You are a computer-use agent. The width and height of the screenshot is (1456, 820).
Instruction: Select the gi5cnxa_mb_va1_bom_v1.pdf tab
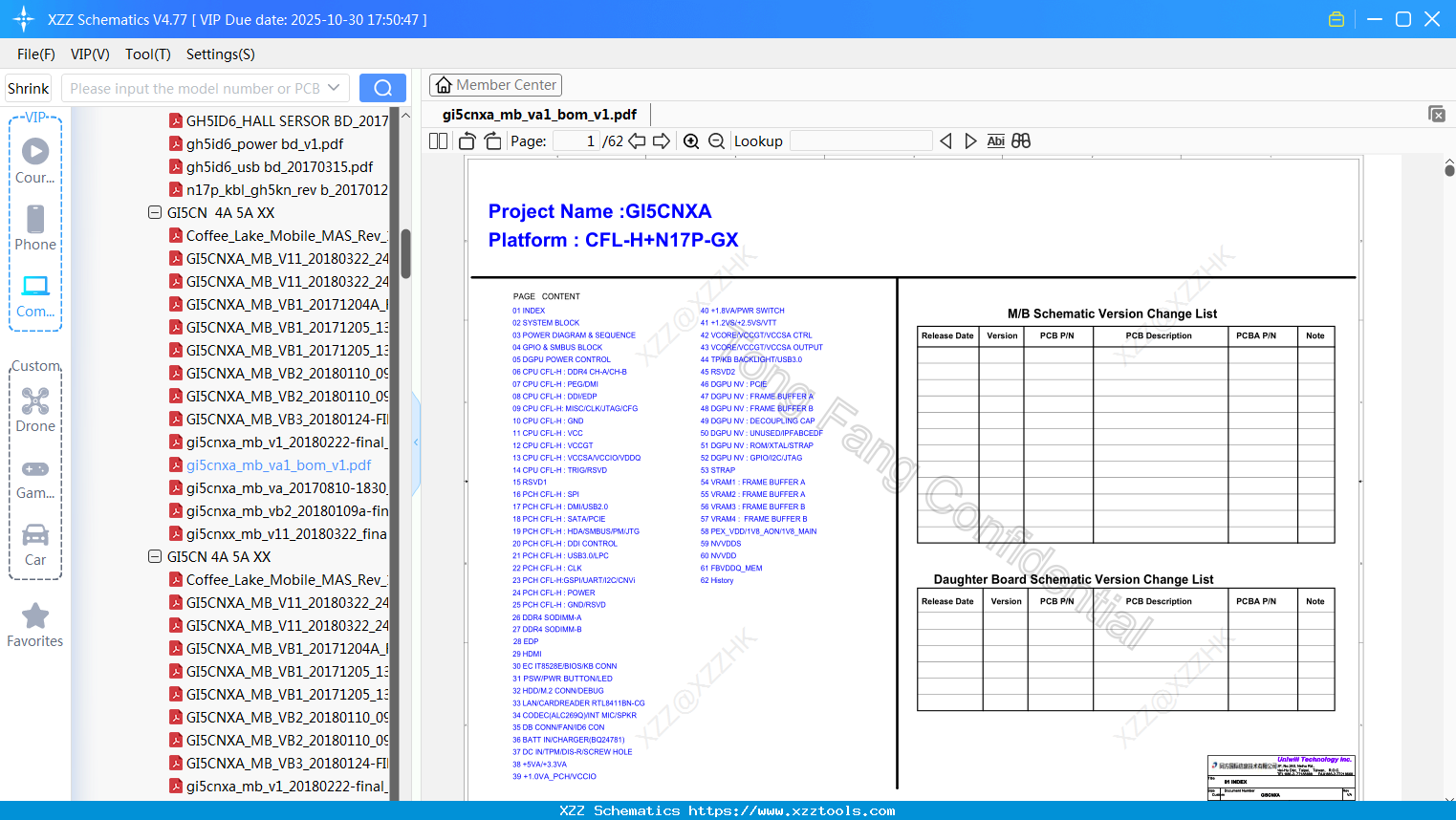point(539,115)
